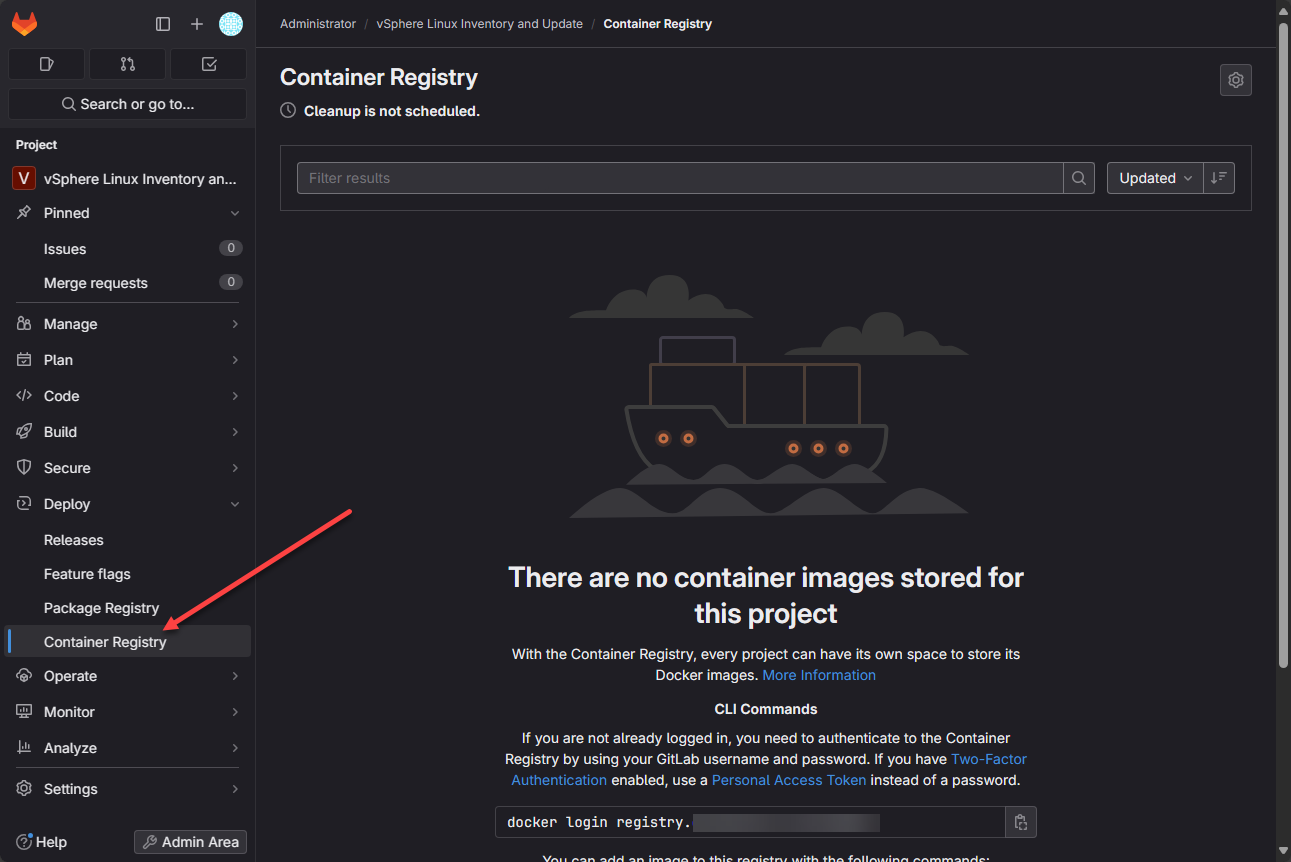Click the docker login registry command field
The image size is (1291, 862).
[750, 822]
